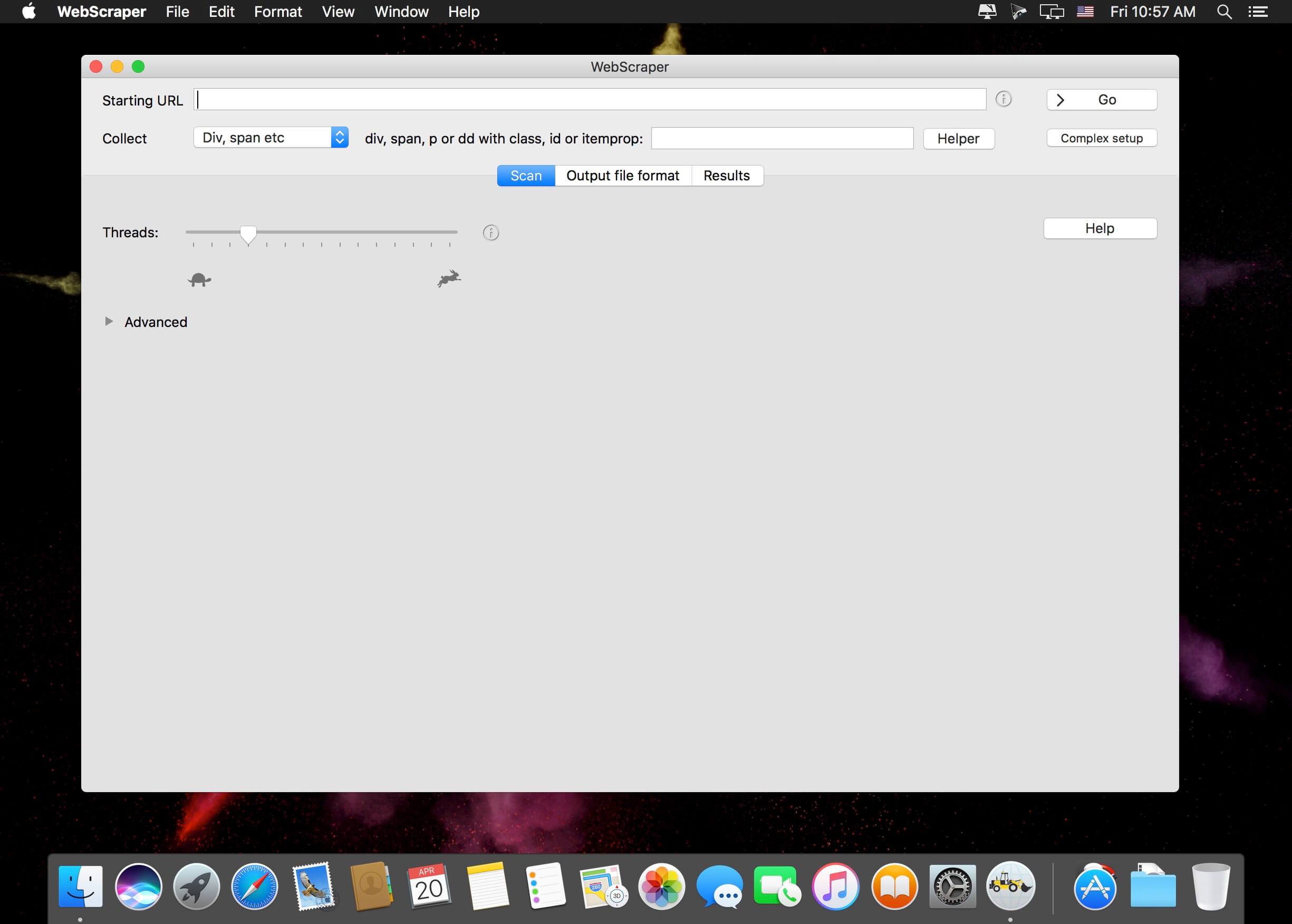The image size is (1292, 924).
Task: Launch the WebScraper bulldozer dock icon
Action: [1010, 886]
